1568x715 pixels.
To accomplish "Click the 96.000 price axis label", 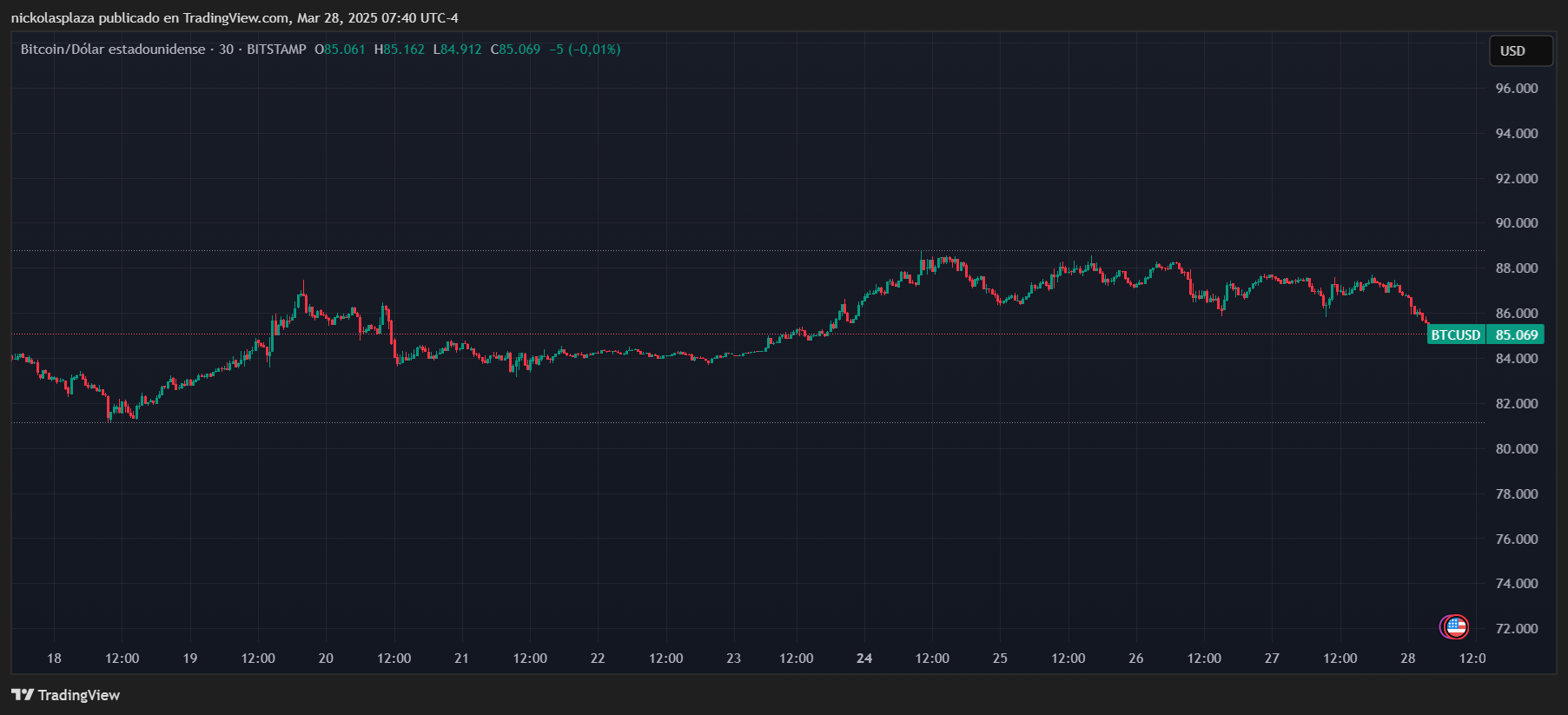I will (x=1516, y=89).
